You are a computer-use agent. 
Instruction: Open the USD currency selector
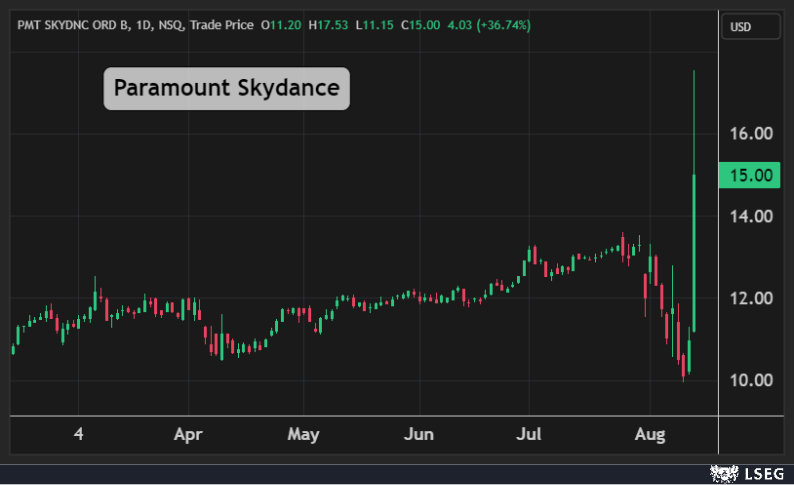[750, 27]
